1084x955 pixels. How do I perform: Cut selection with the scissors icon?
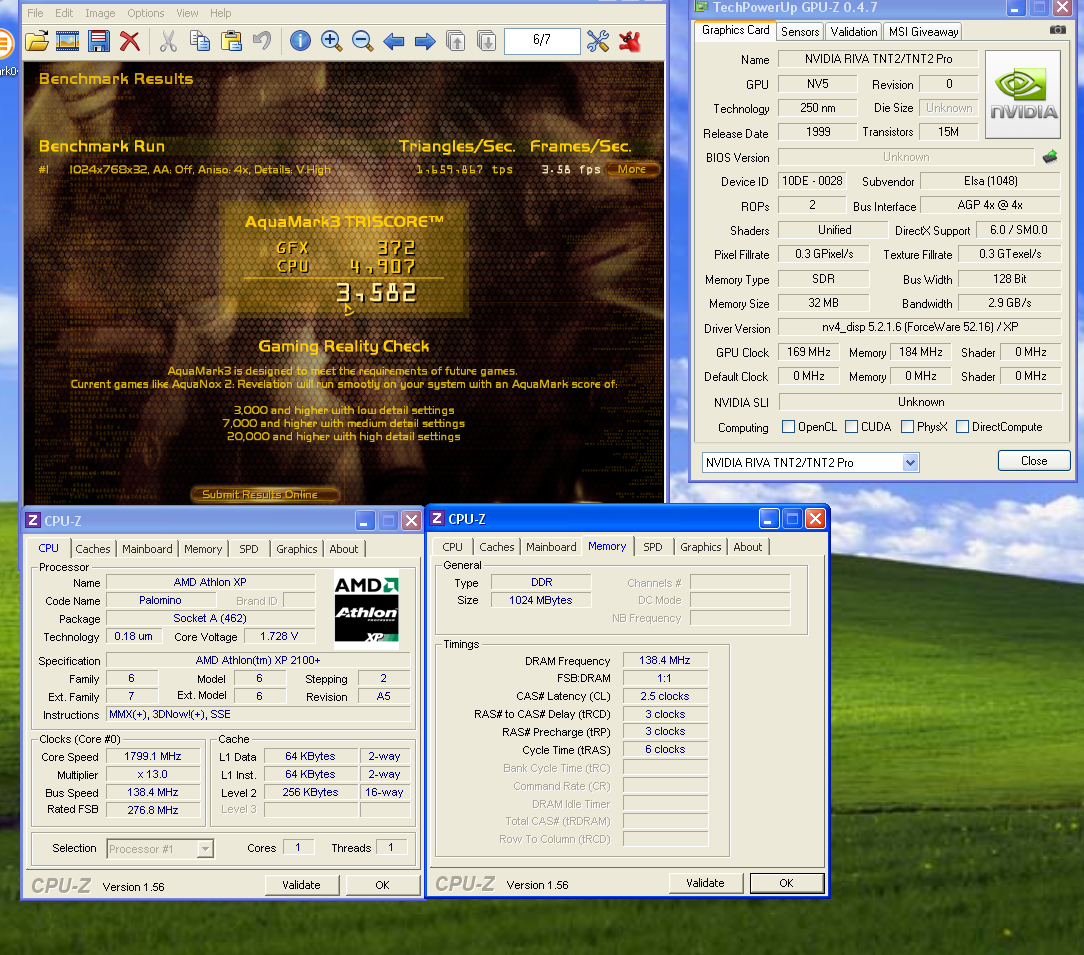coord(168,41)
